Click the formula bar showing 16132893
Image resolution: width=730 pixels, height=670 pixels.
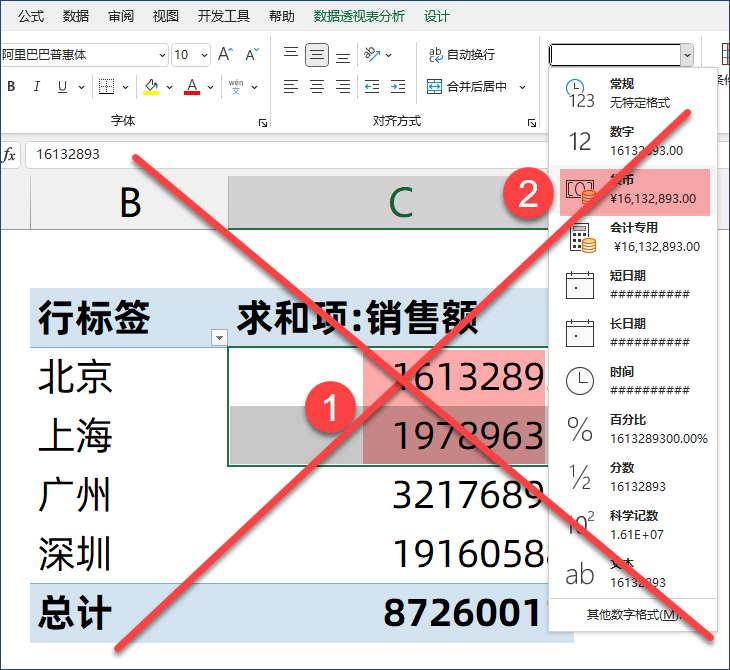click(x=280, y=154)
